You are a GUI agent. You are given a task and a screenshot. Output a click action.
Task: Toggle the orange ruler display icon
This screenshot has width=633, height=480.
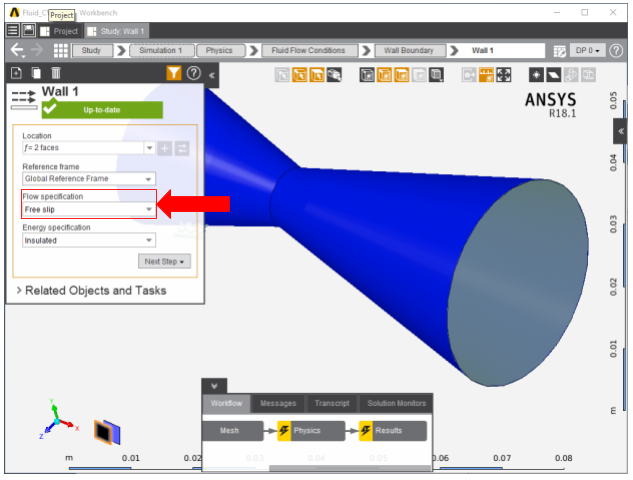(x=486, y=75)
